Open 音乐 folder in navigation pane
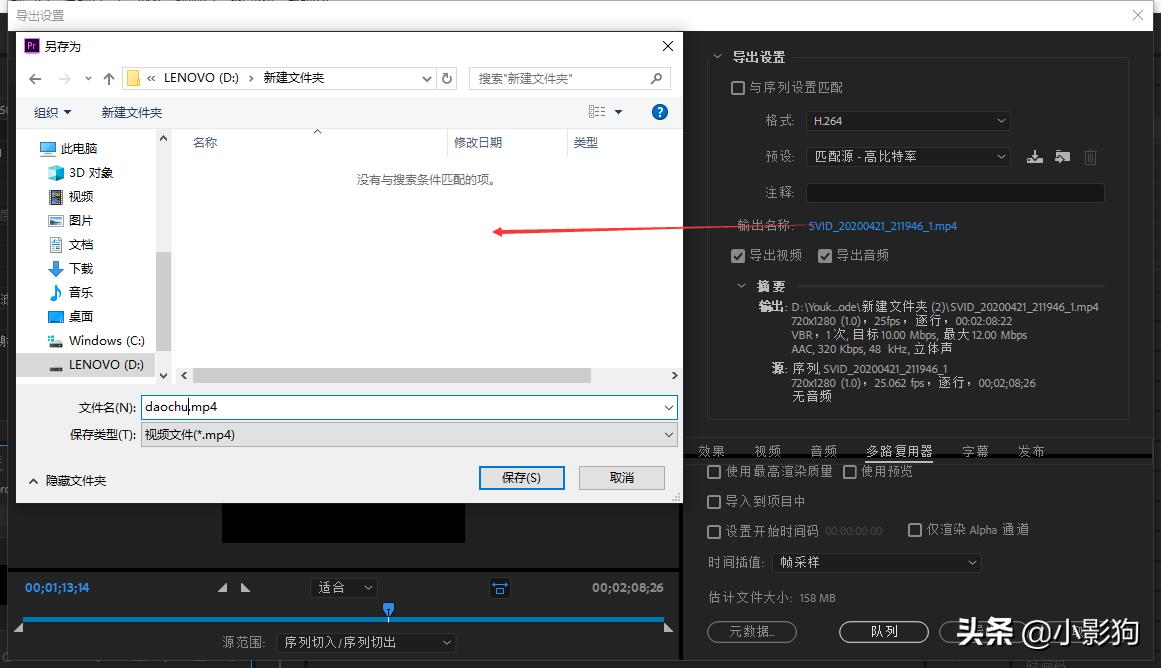The height and width of the screenshot is (668, 1161). pos(71,293)
